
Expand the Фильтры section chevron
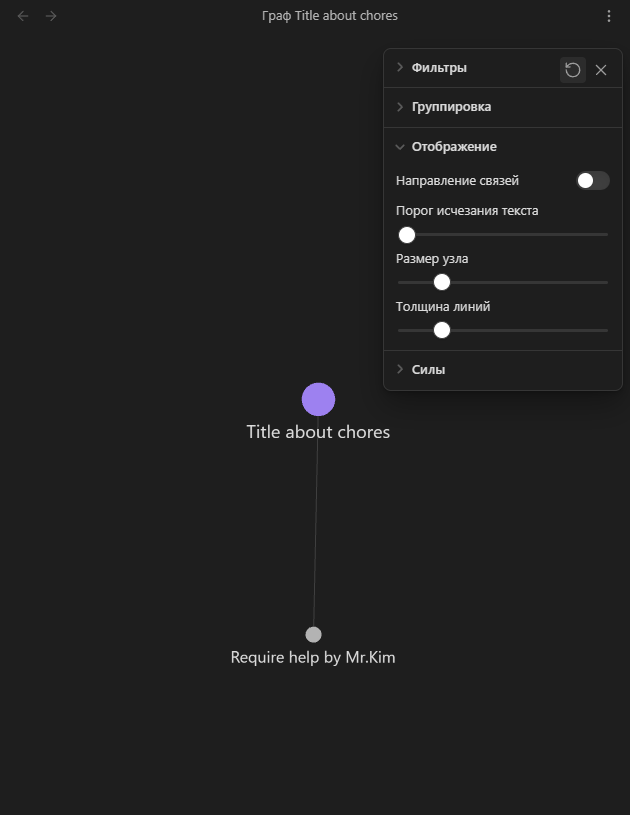(400, 67)
